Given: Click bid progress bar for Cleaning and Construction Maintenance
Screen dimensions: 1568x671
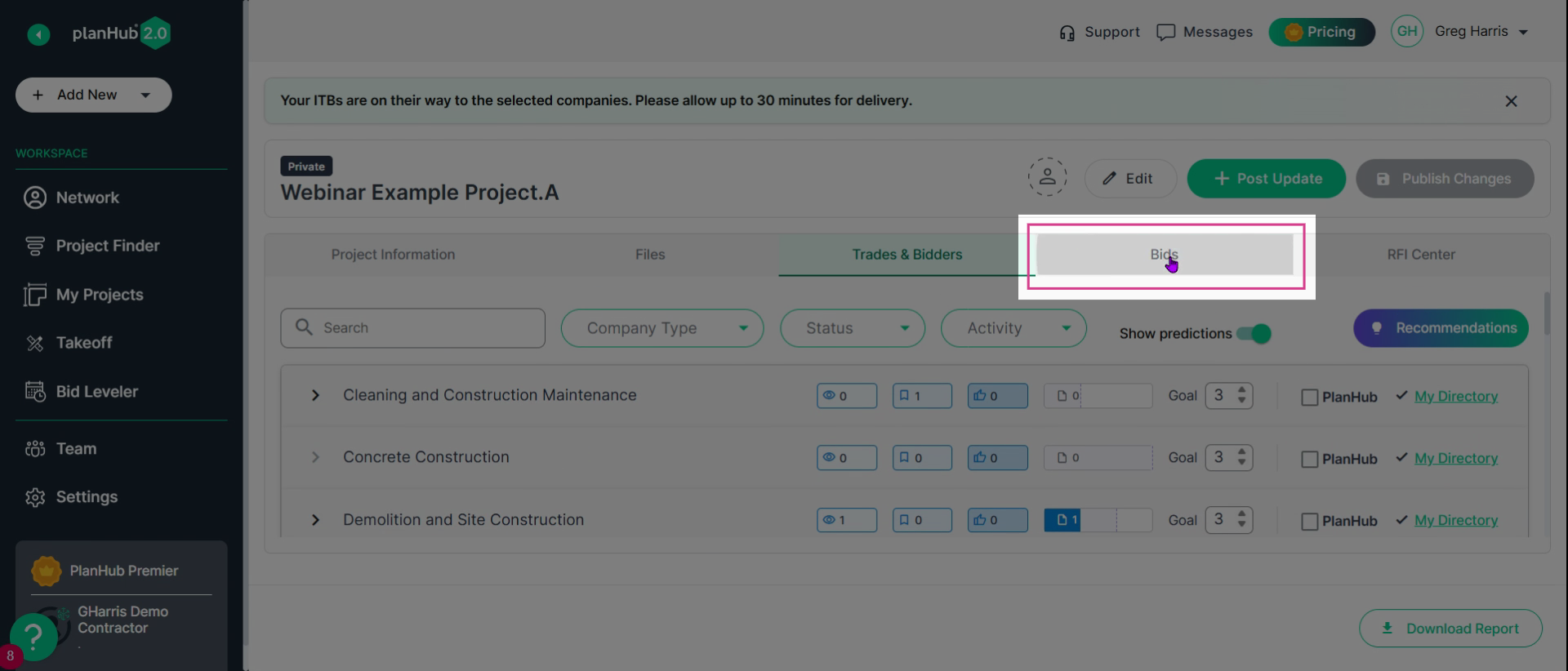Looking at the screenshot, I should point(1098,396).
